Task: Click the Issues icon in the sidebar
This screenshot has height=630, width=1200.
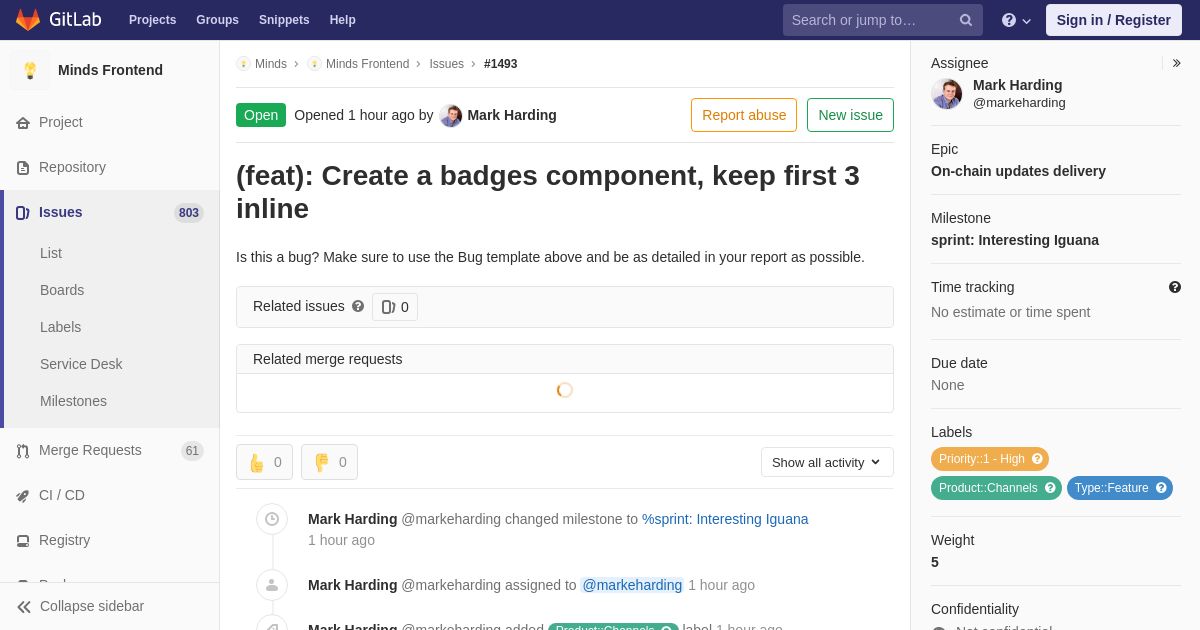Action: point(23,212)
